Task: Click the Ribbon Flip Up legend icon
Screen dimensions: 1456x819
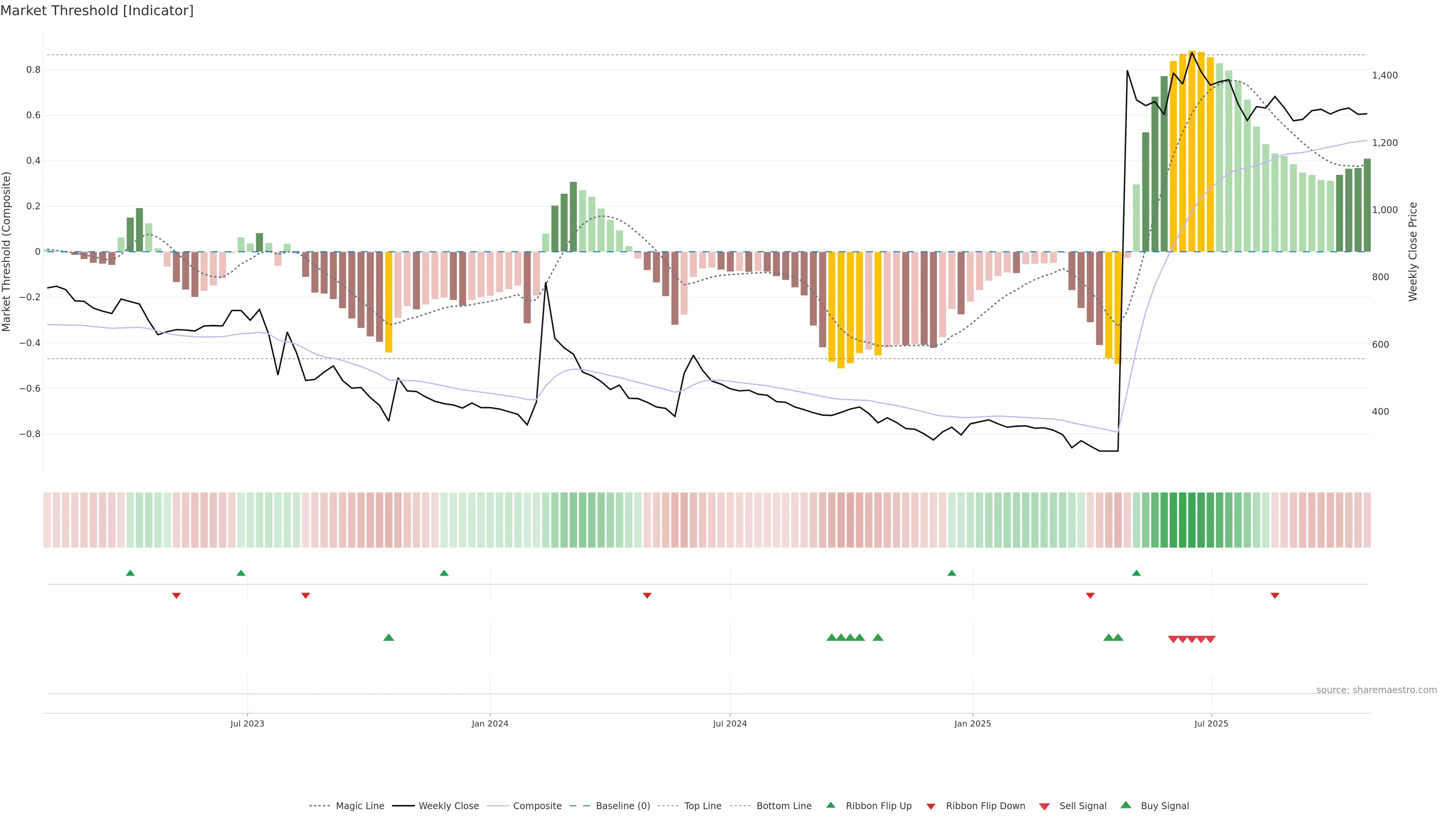Action: click(x=830, y=805)
